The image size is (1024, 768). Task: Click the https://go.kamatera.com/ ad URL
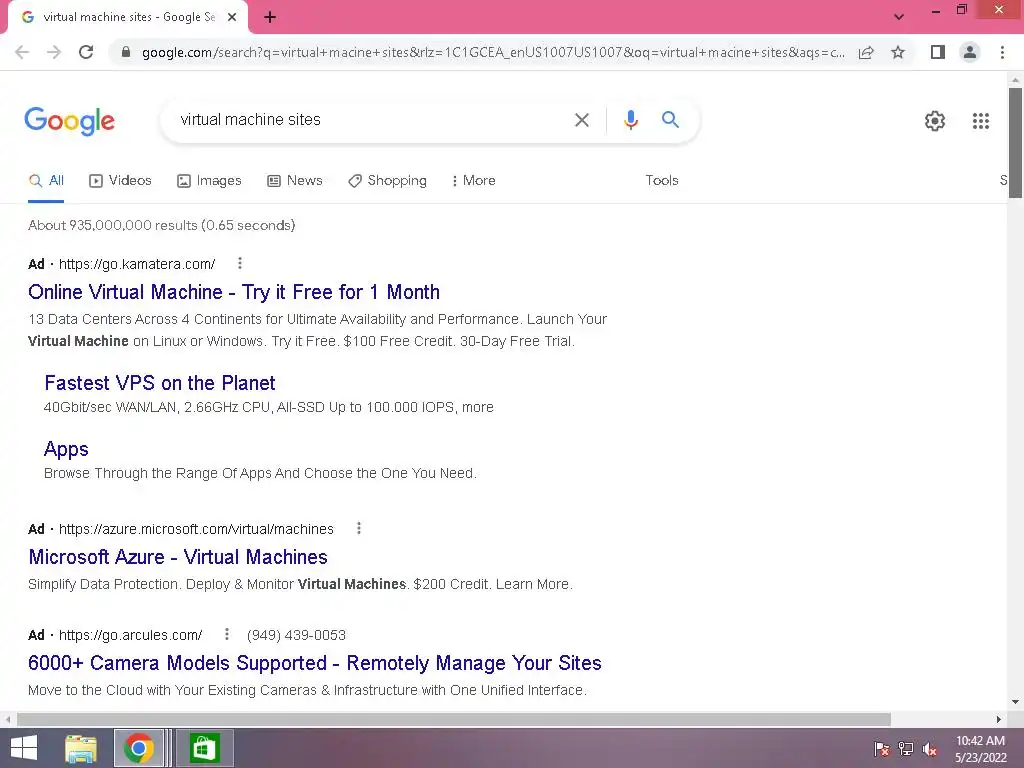137,264
